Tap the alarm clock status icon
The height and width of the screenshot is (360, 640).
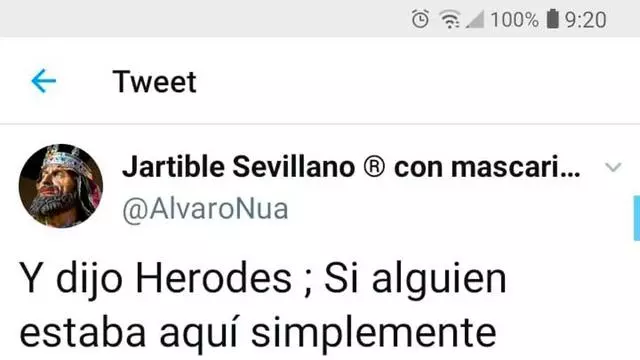[x=420, y=19]
